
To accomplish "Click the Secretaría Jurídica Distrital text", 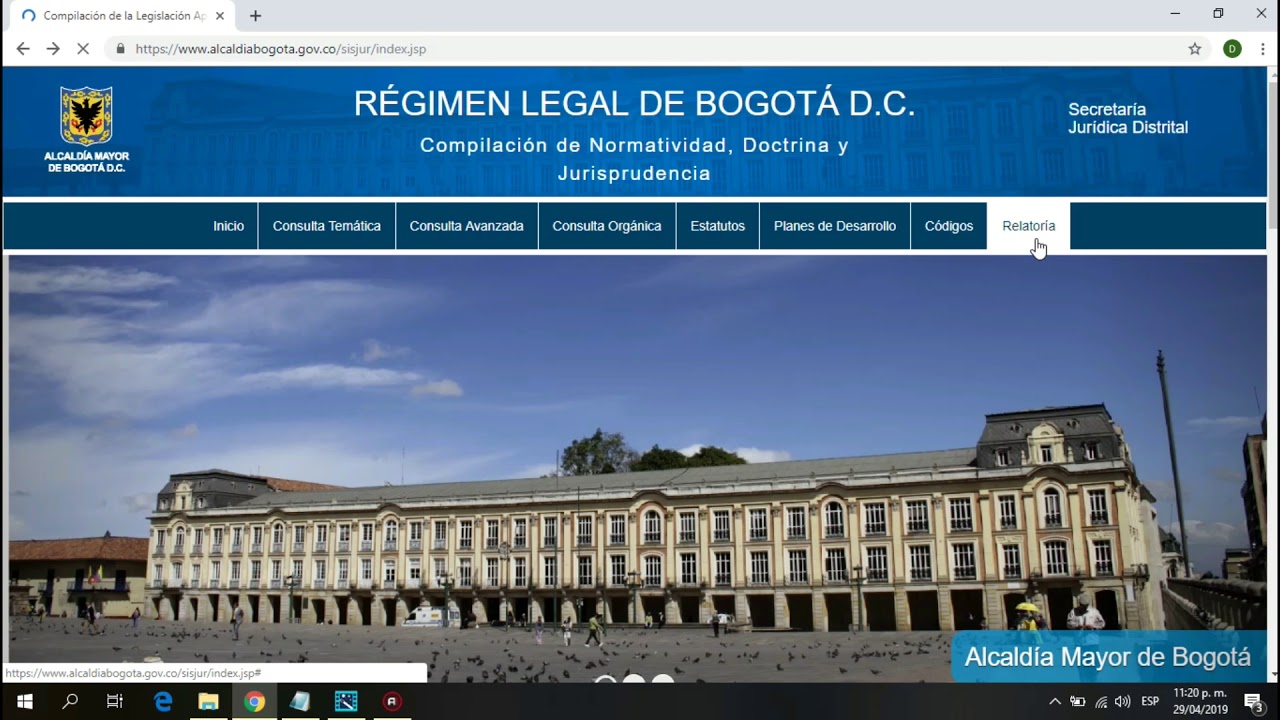I will coord(1128,118).
